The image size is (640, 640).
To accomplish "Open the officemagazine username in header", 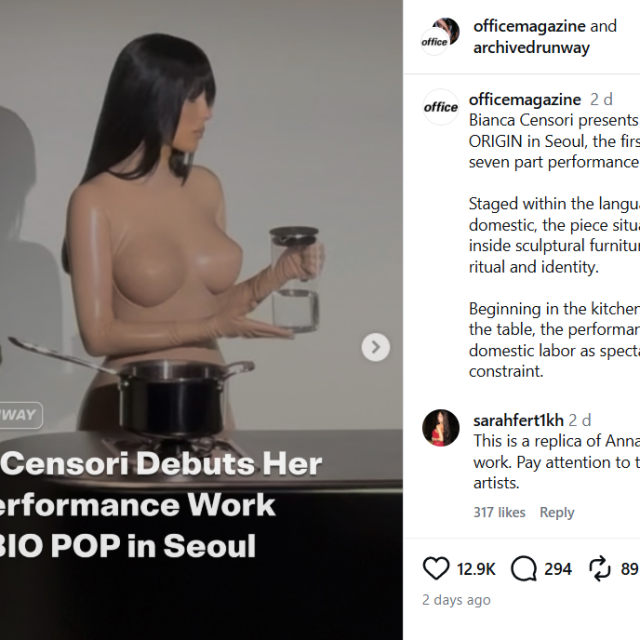I will 529,26.
